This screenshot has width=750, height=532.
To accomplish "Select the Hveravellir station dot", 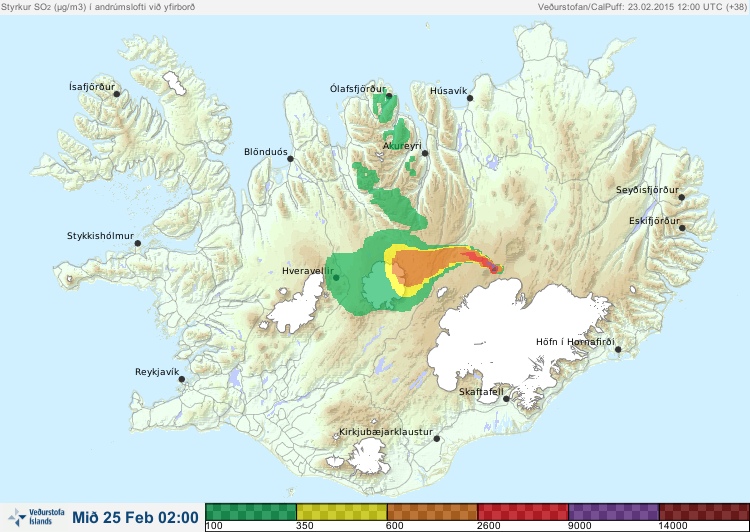I will click(x=336, y=277).
